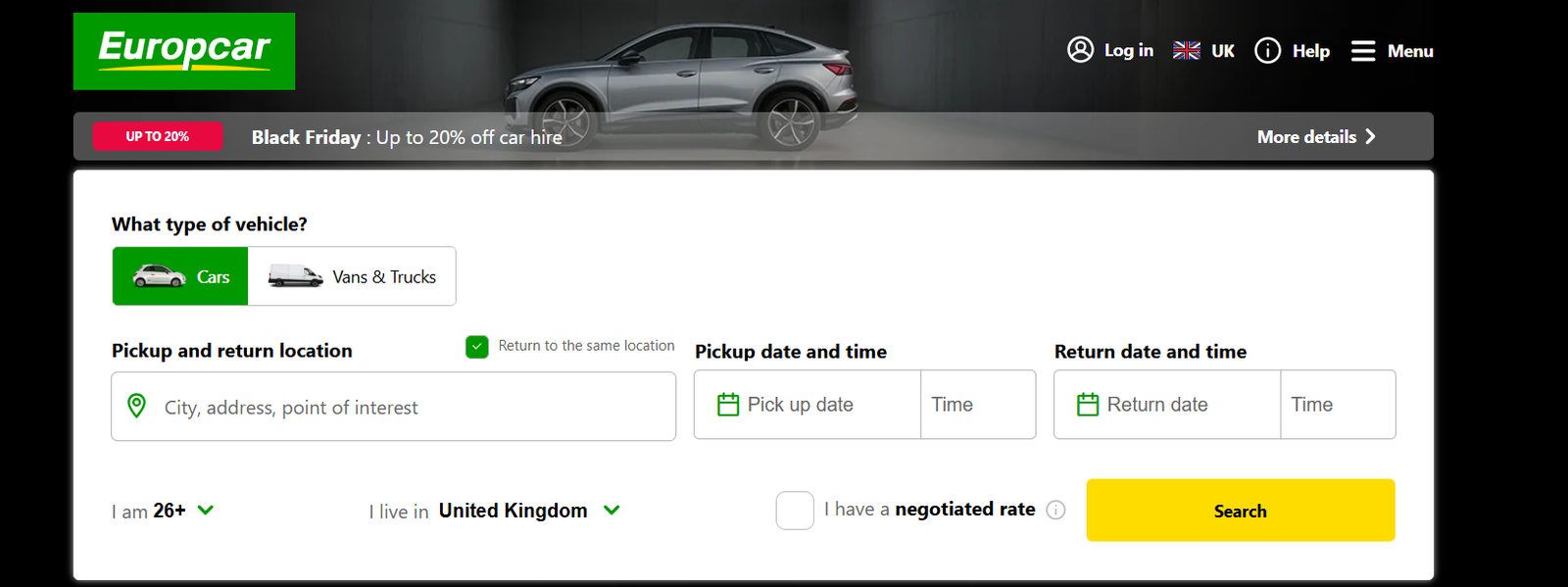Click the UP TO 20% promo badge

click(157, 136)
